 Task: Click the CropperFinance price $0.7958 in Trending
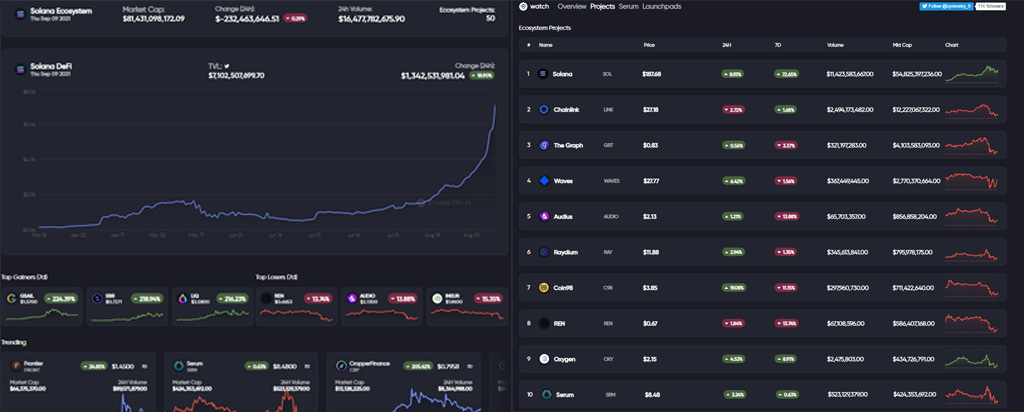click(x=447, y=366)
